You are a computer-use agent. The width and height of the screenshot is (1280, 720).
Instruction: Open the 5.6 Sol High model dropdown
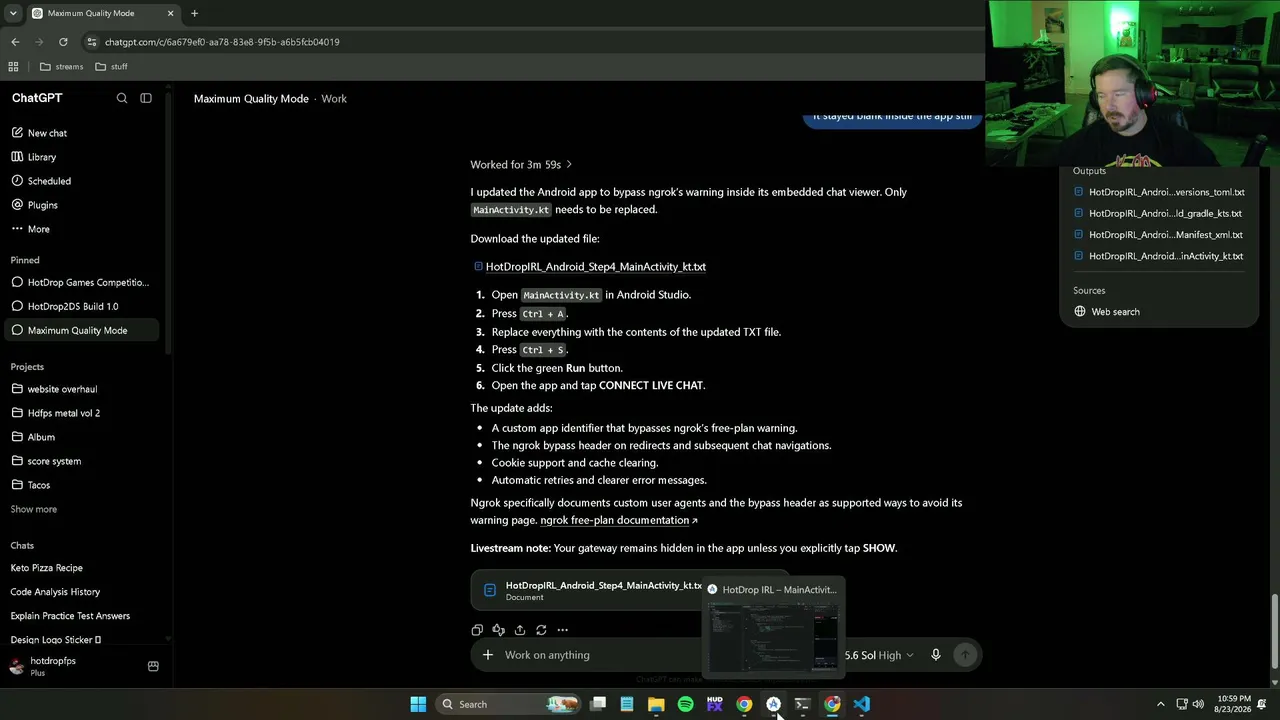(x=879, y=655)
